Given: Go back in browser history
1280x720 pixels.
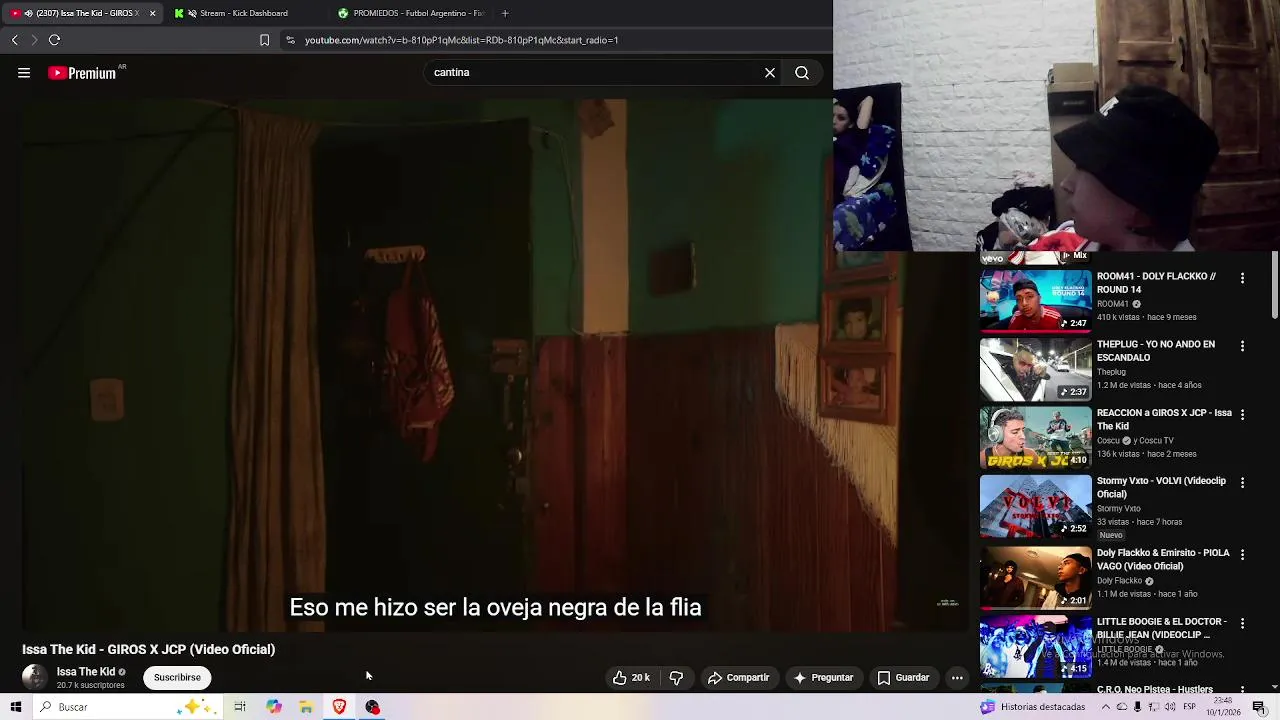Looking at the screenshot, I should click(15, 40).
